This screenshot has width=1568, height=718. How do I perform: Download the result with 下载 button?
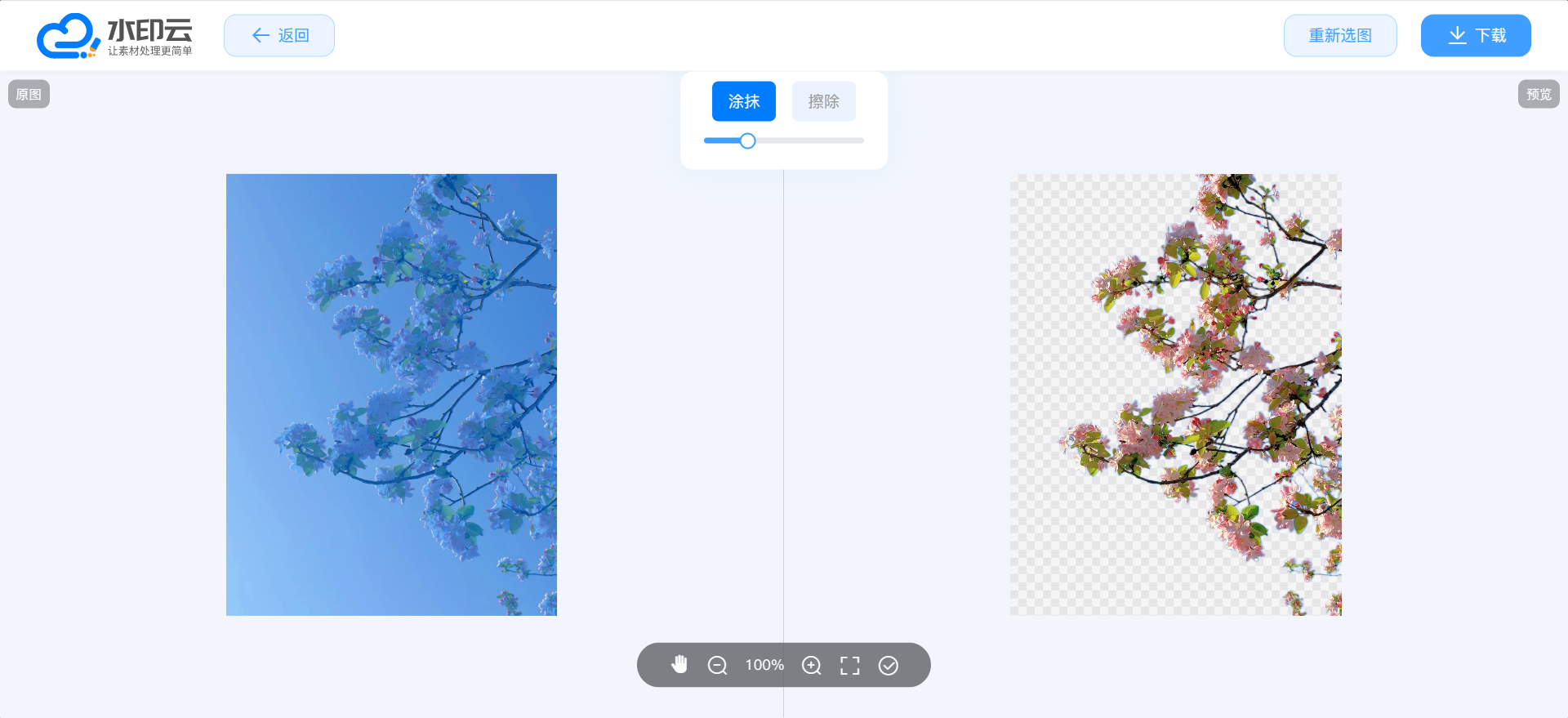pos(1476,36)
